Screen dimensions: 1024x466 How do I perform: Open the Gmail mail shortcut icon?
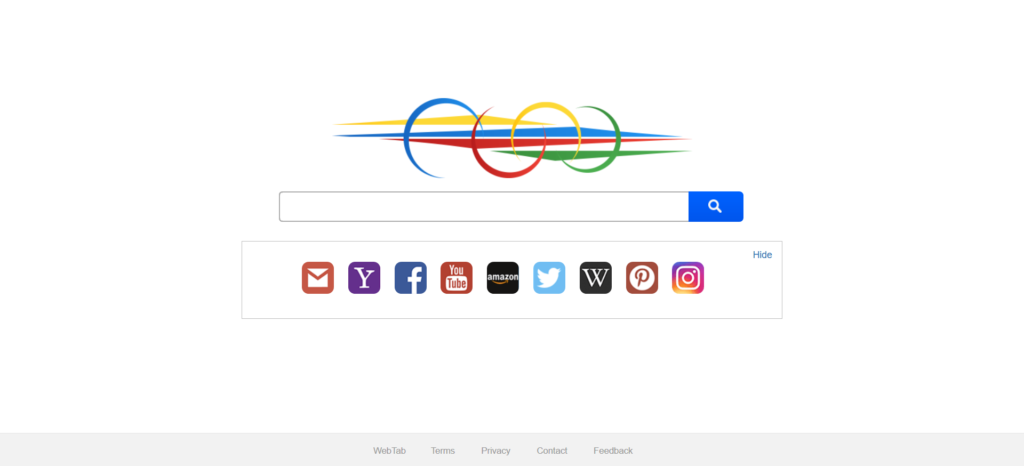tap(317, 278)
